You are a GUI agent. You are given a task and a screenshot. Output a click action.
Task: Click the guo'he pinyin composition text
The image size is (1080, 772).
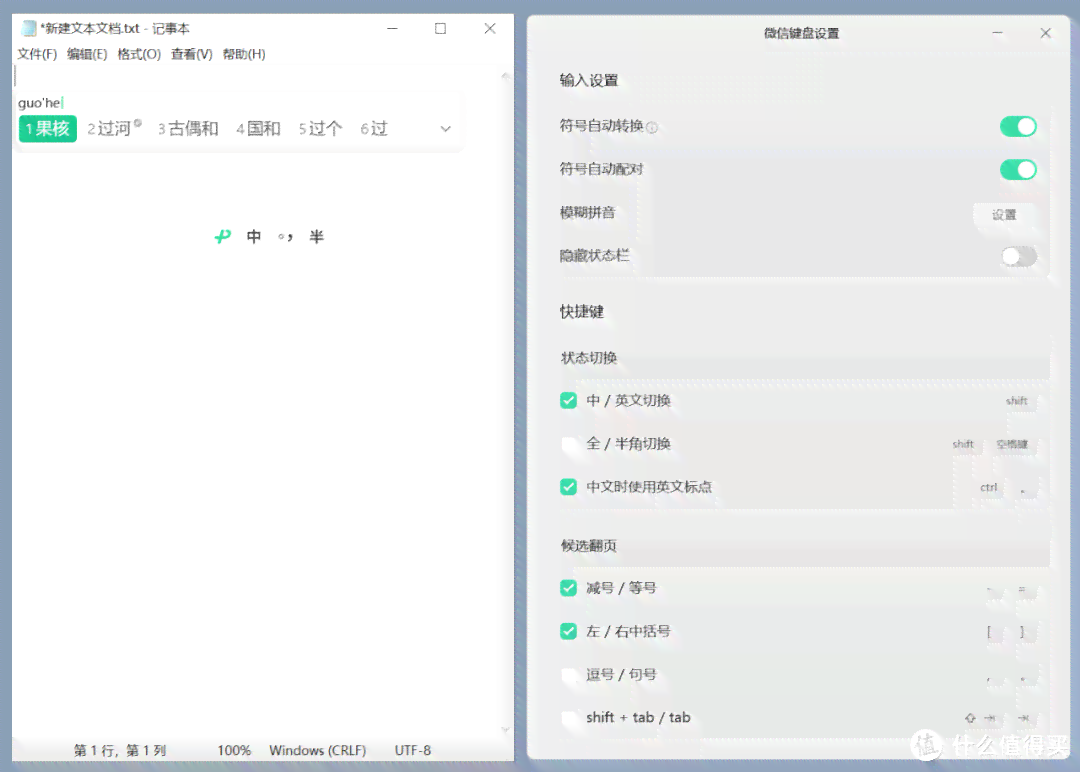point(39,103)
